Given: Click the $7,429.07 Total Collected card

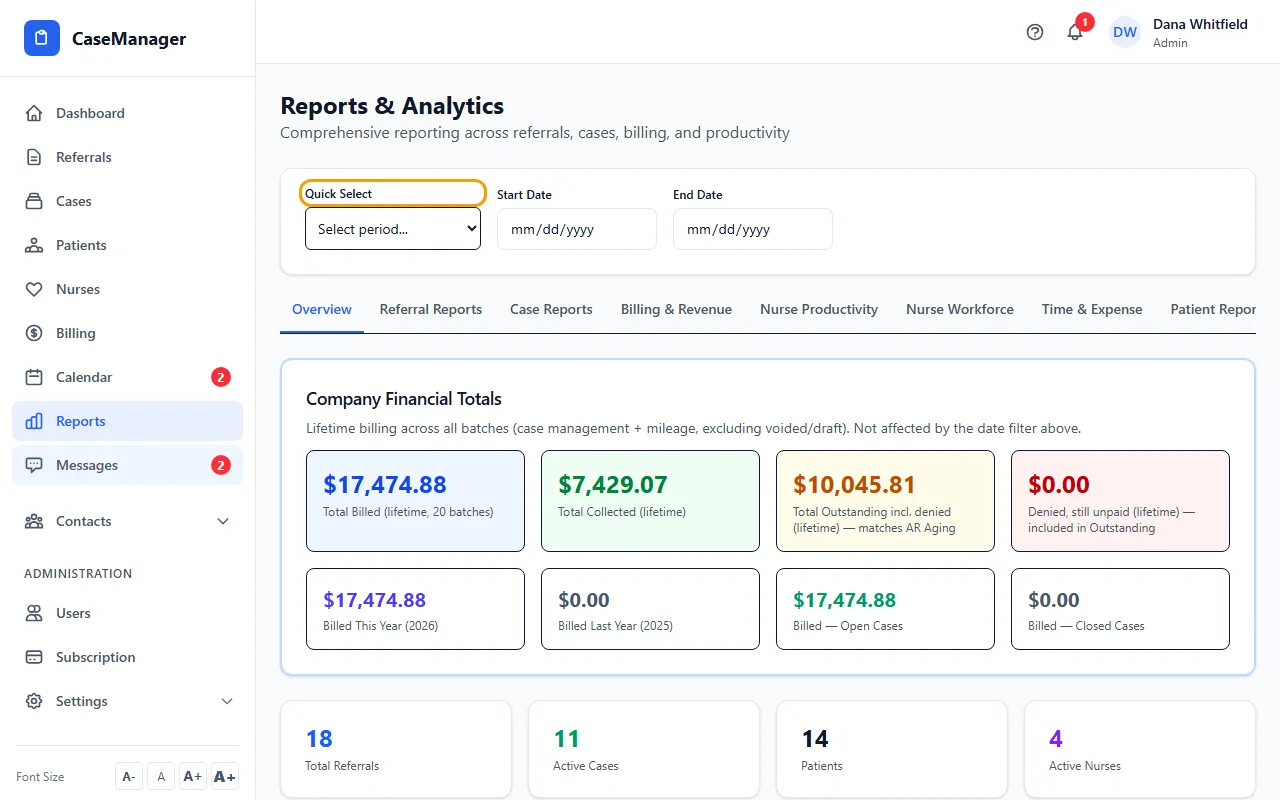Looking at the screenshot, I should tap(650, 501).
